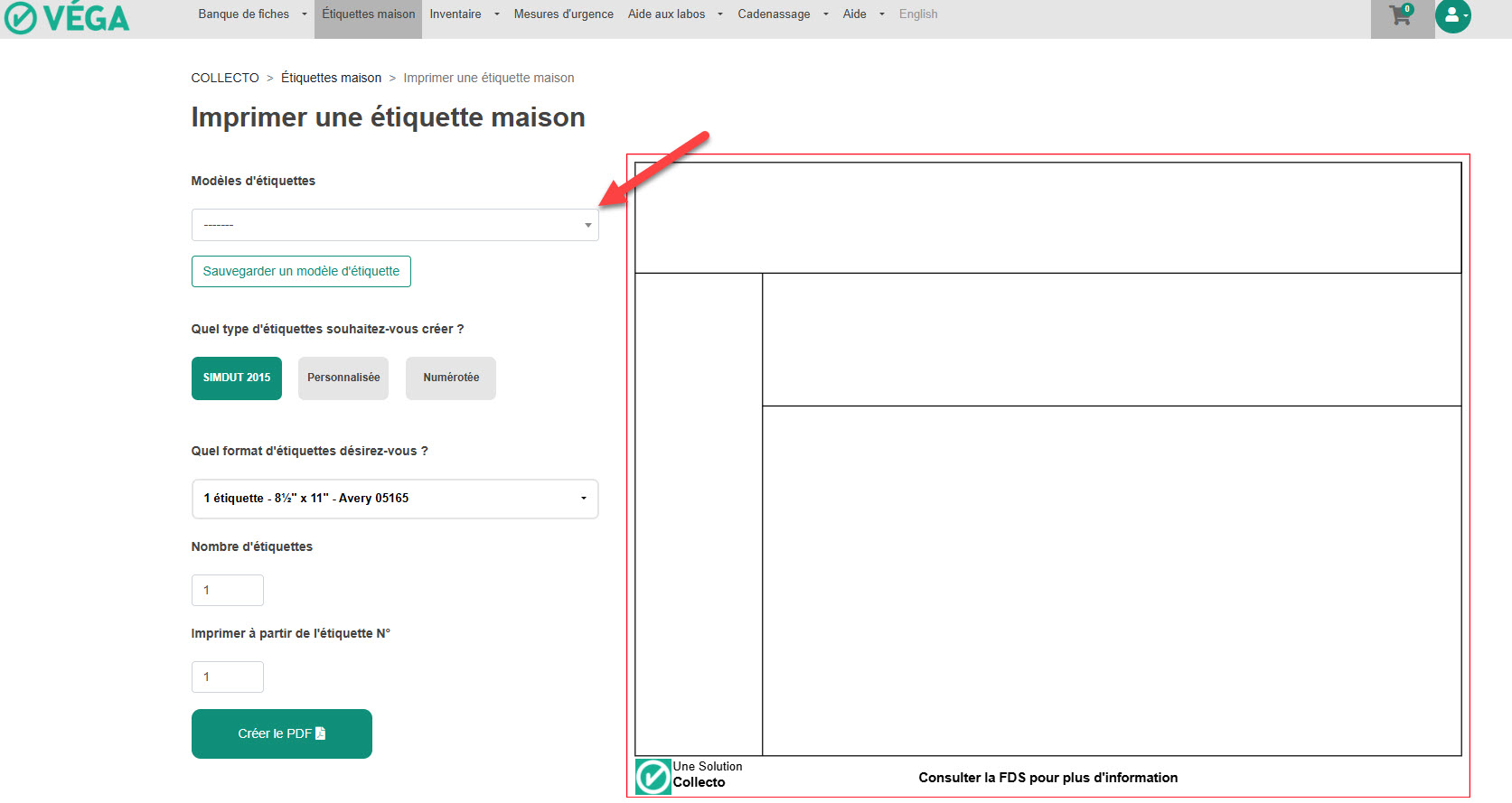Select the SIMDUT 2015 label type
This screenshot has height=803, width=1512.
coord(237,378)
